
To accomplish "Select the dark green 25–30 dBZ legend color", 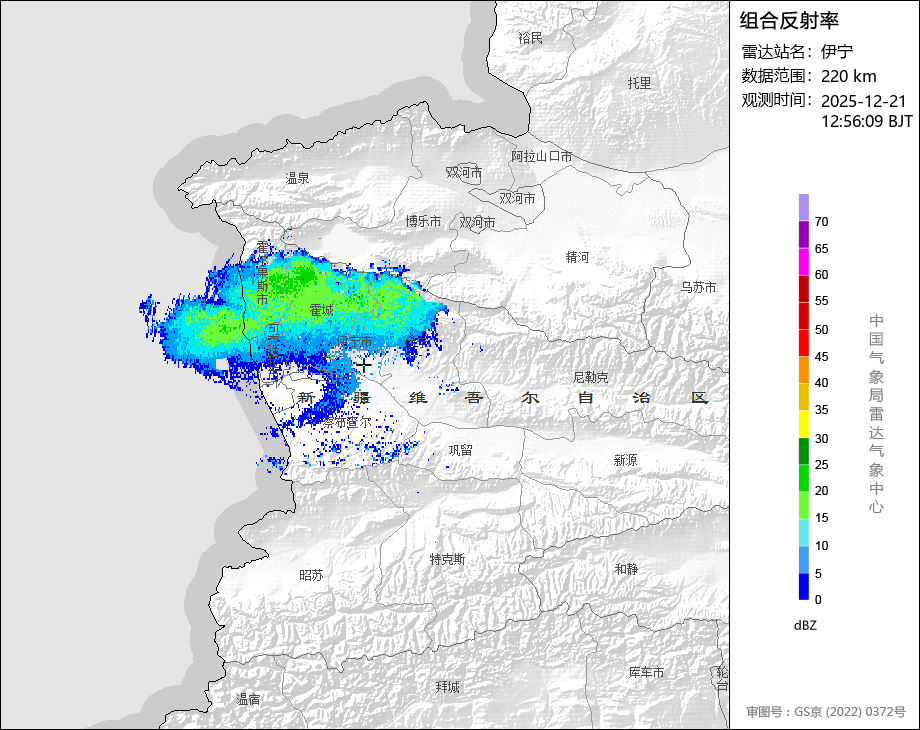I will (803, 451).
